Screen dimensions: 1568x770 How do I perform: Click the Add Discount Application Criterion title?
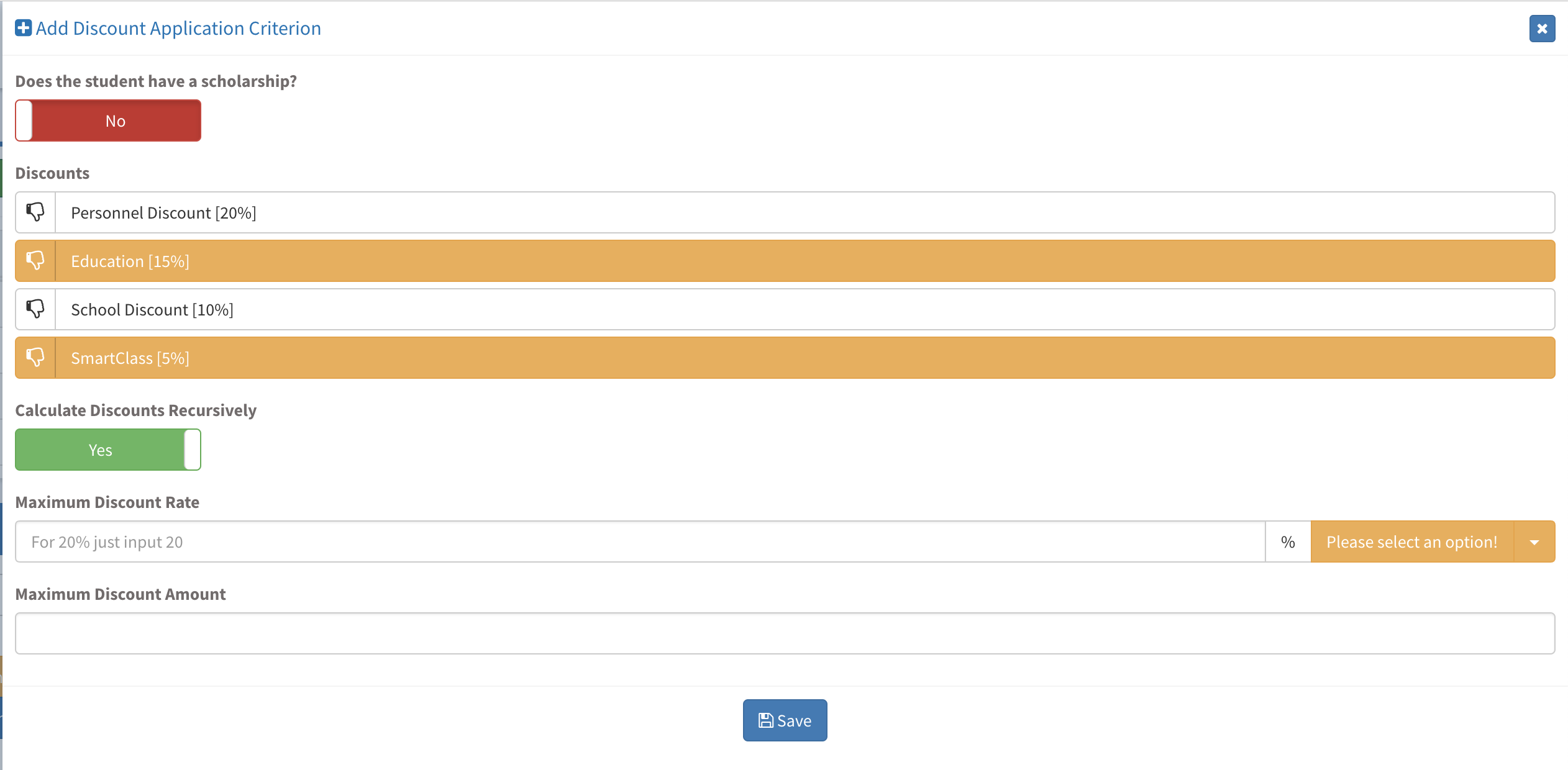pyautogui.click(x=178, y=29)
